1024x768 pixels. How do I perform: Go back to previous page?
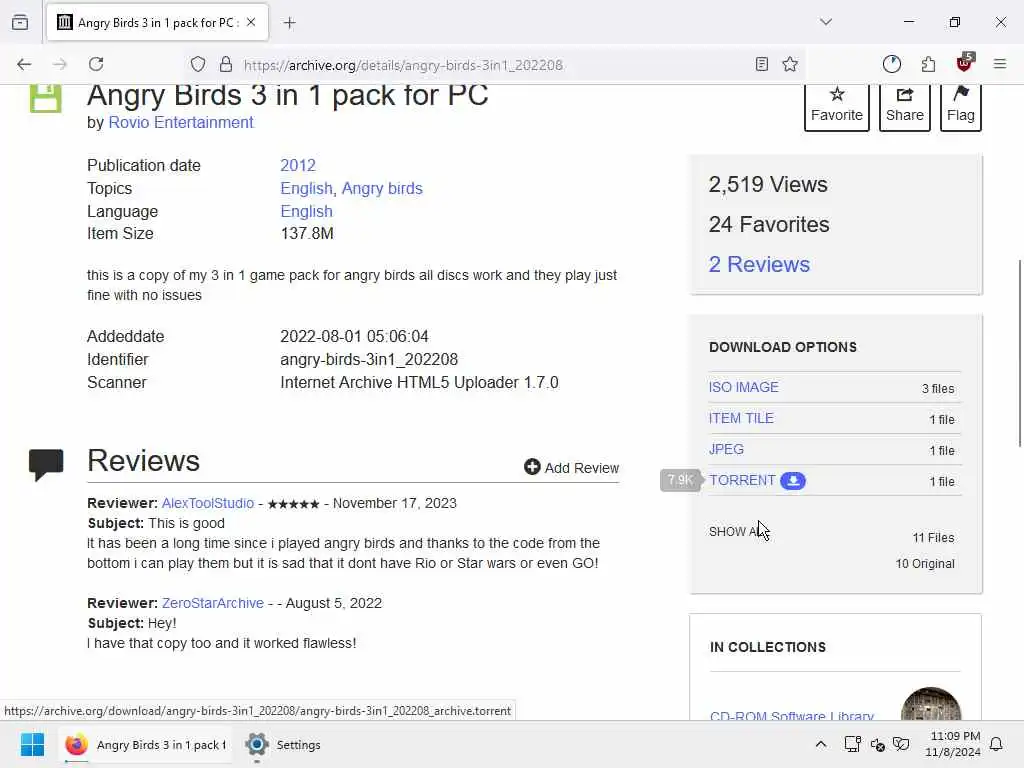[x=24, y=64]
